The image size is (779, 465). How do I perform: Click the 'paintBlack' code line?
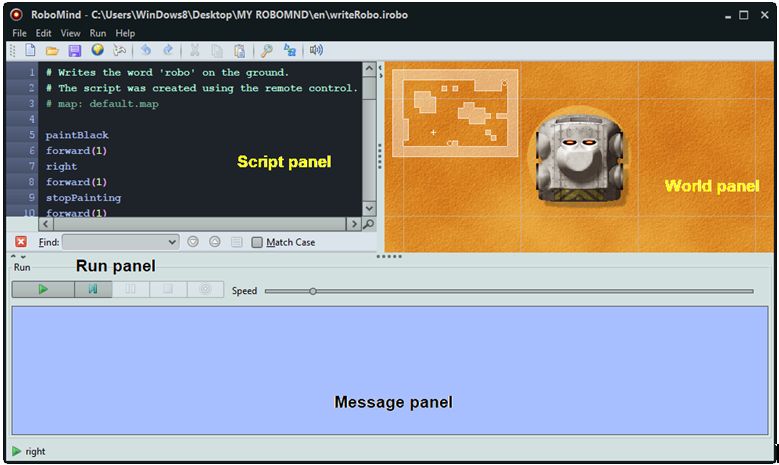click(77, 135)
